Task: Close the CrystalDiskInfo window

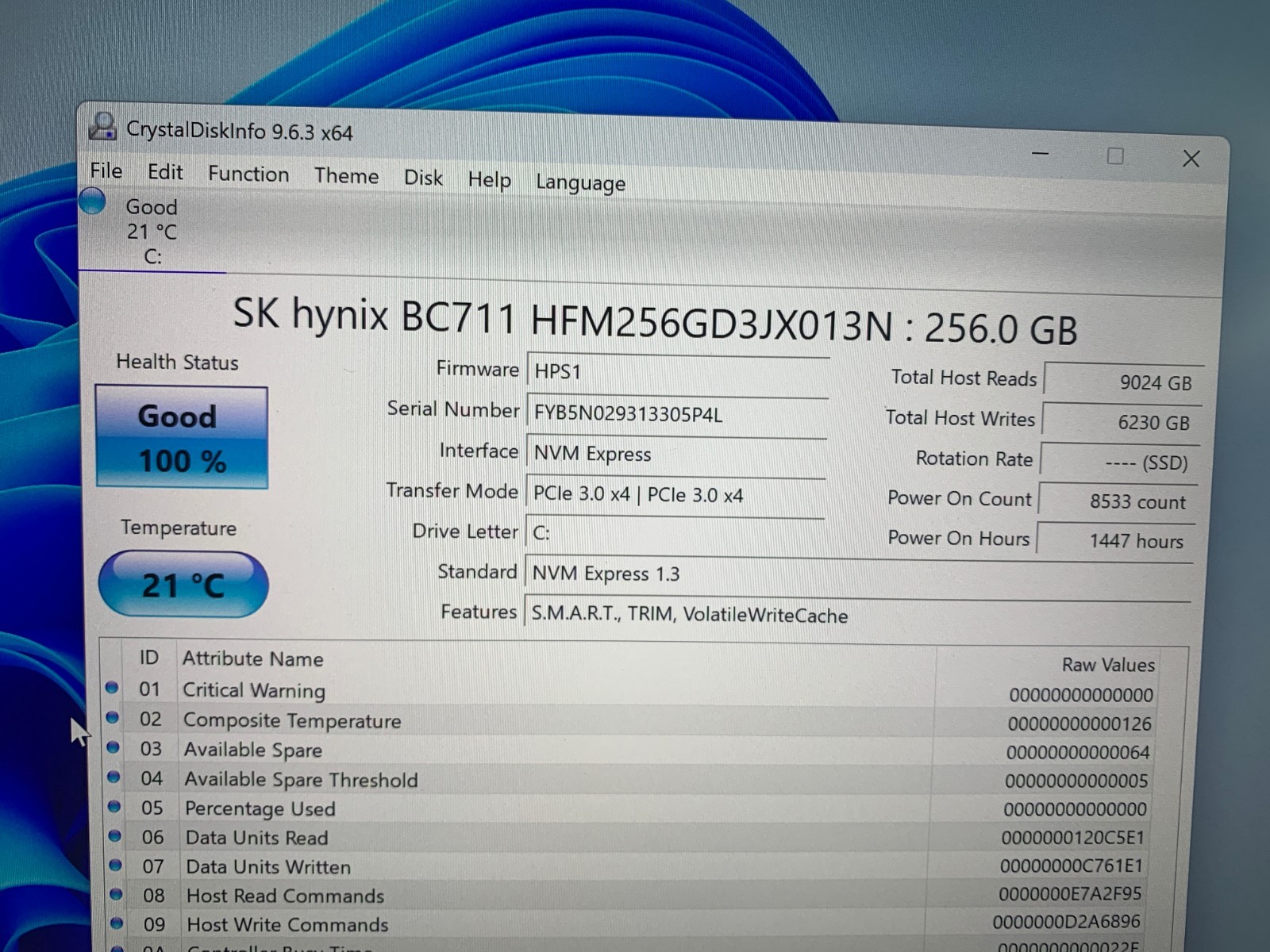Action: (x=1191, y=159)
